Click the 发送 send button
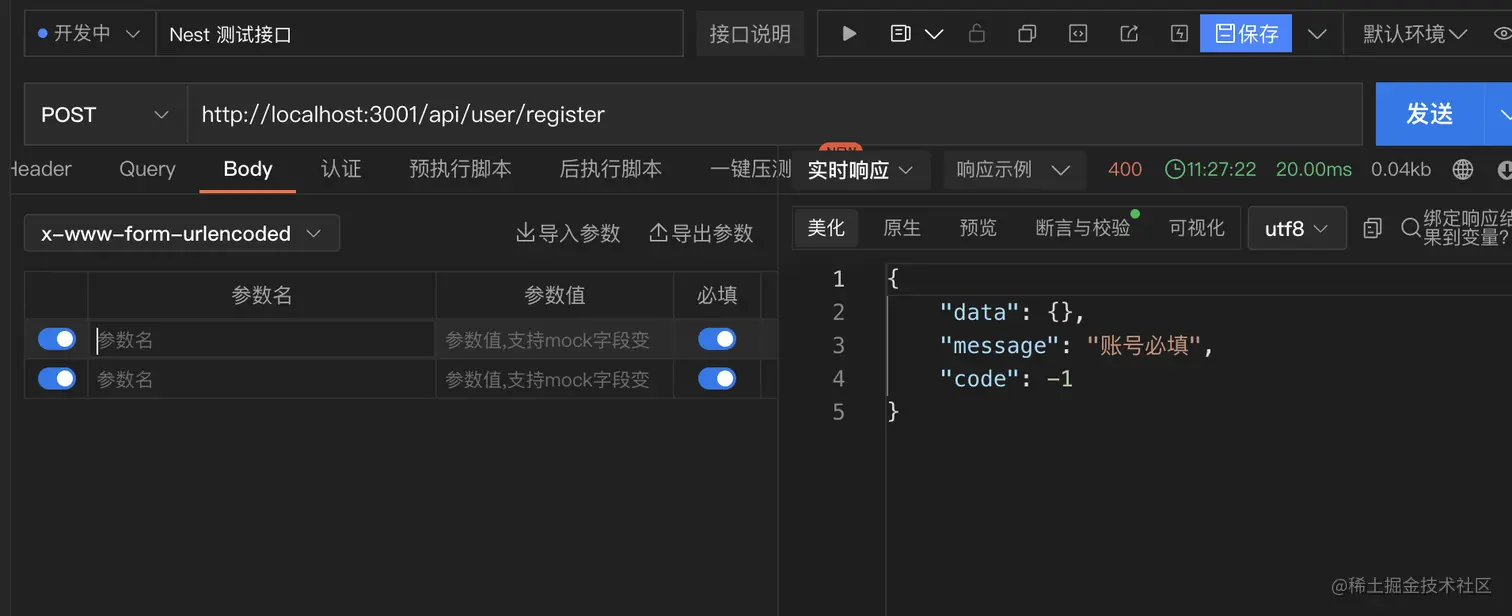The height and width of the screenshot is (616, 1512). (x=1430, y=114)
